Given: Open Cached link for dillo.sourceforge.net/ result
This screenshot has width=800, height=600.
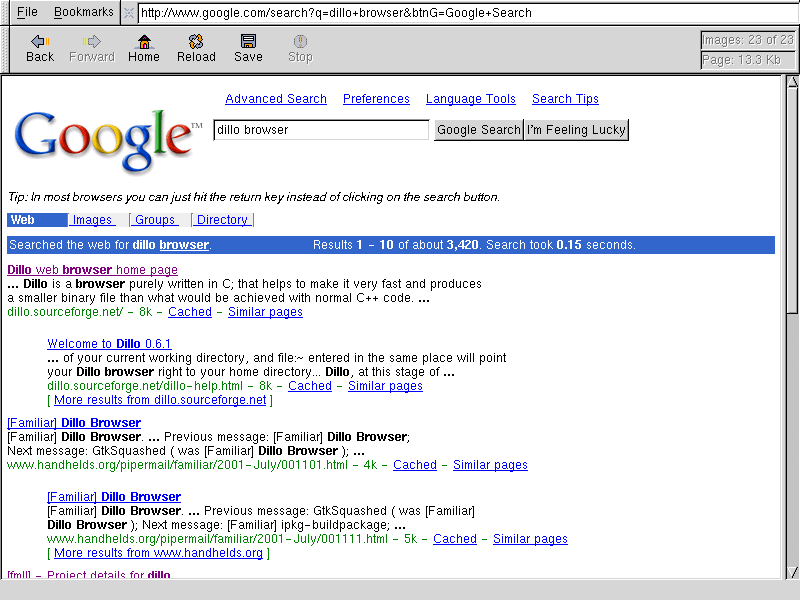Looking at the screenshot, I should tap(190, 312).
